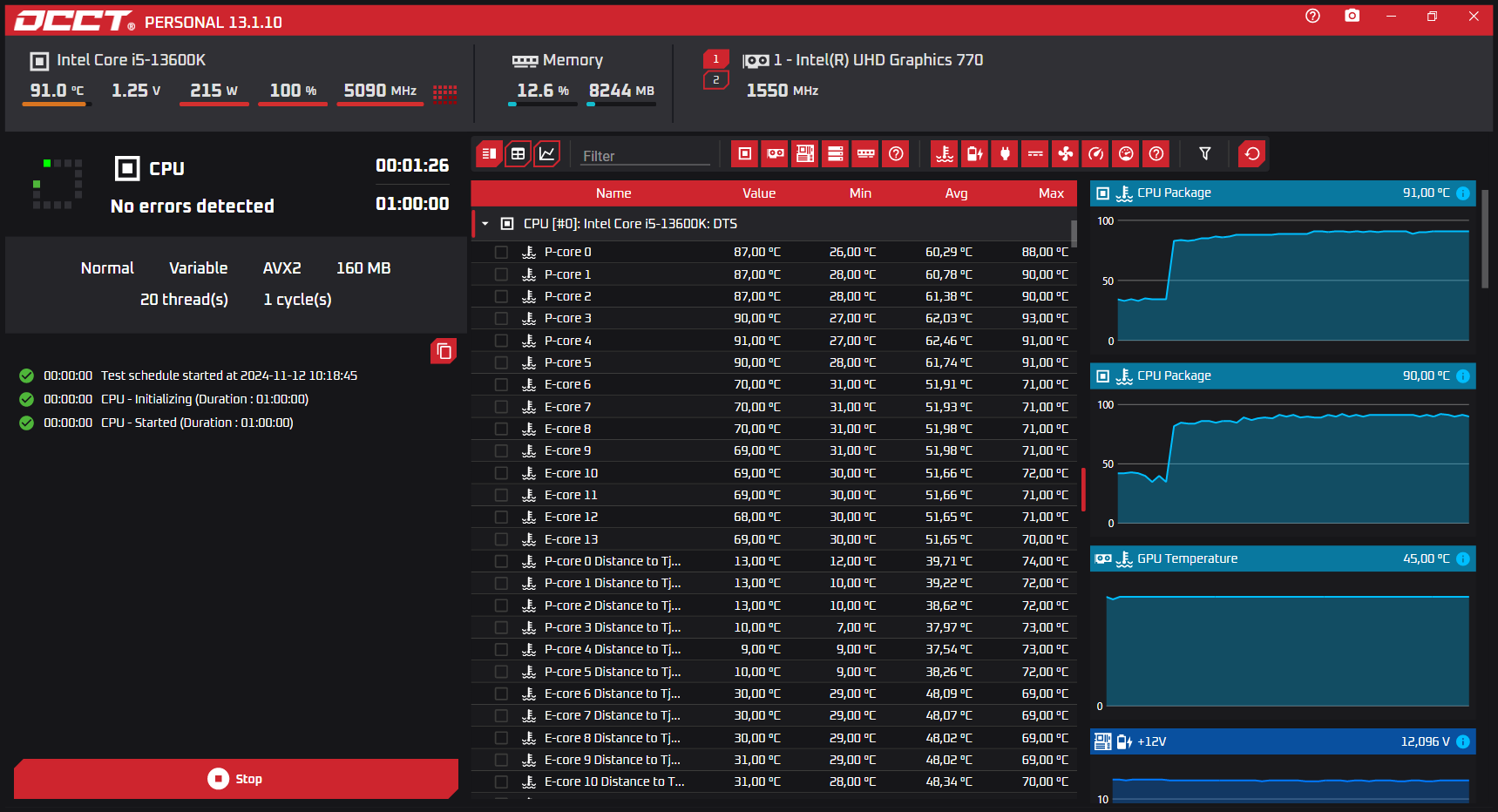
Task: Open info for second CPU Package graph
Action: (x=1463, y=376)
